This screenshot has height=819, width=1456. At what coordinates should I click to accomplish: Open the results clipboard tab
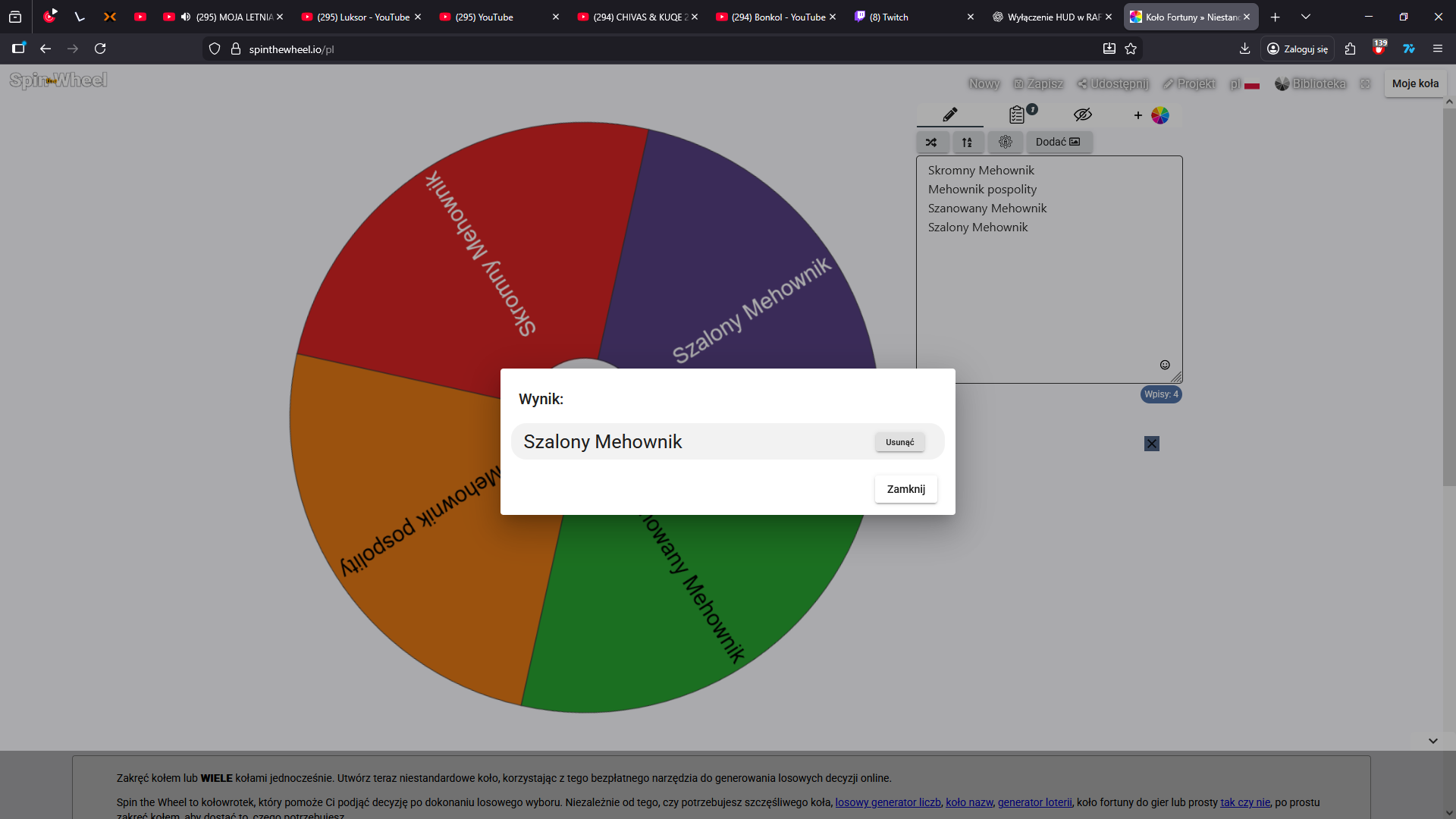pyautogui.click(x=1018, y=115)
